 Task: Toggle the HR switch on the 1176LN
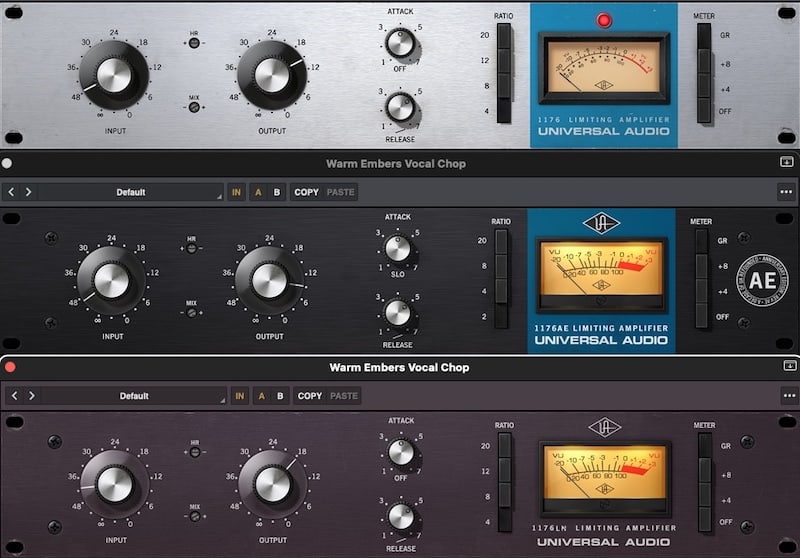tap(195, 452)
